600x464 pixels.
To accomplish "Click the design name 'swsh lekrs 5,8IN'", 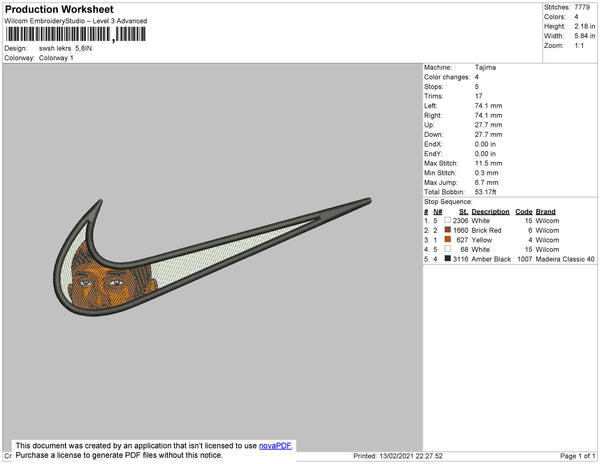I will pyautogui.click(x=65, y=48).
